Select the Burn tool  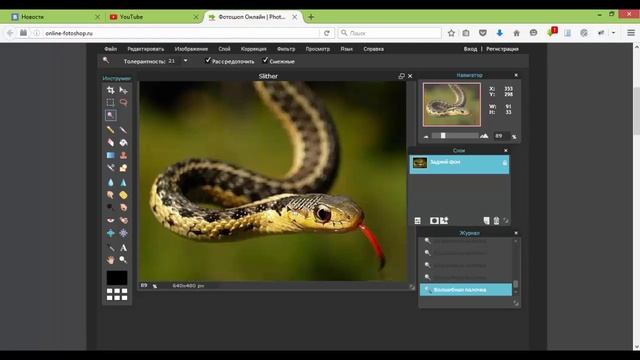click(x=123, y=207)
